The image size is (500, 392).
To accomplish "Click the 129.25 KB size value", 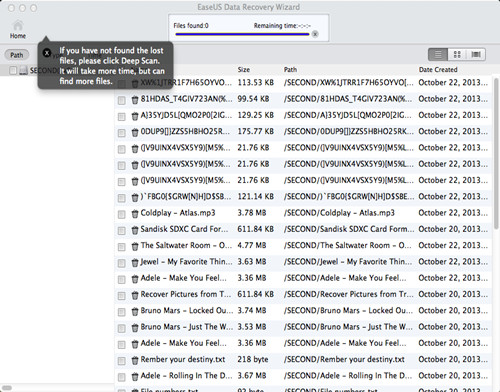I will click(256, 115).
